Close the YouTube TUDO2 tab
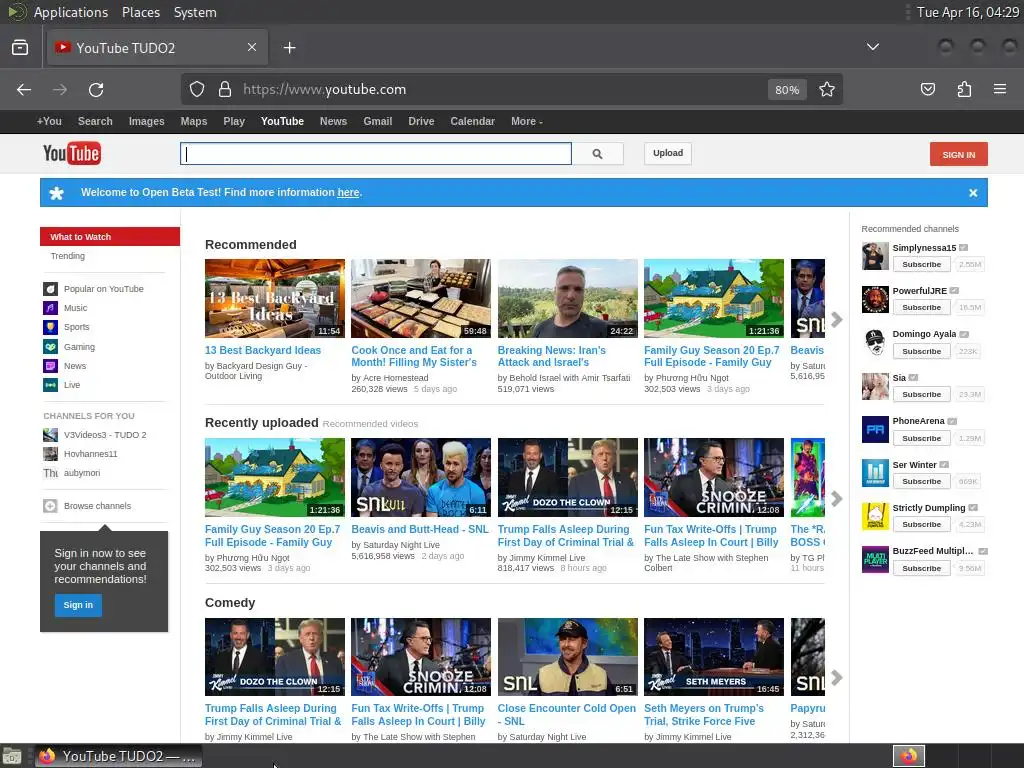This screenshot has width=1024, height=768. (251, 47)
